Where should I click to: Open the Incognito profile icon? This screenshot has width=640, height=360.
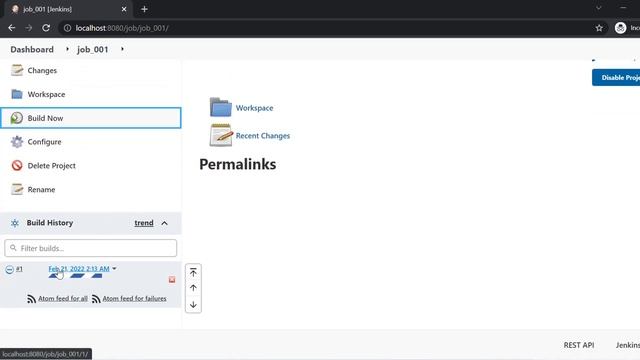click(620, 28)
